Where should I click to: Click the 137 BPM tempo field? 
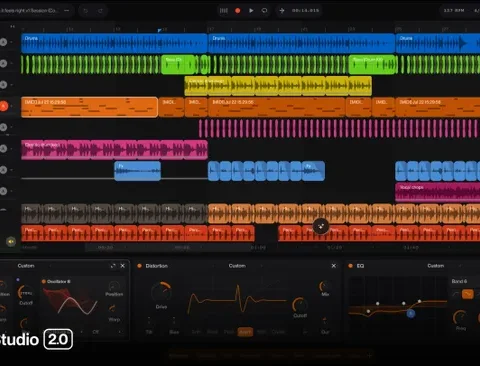(454, 10)
